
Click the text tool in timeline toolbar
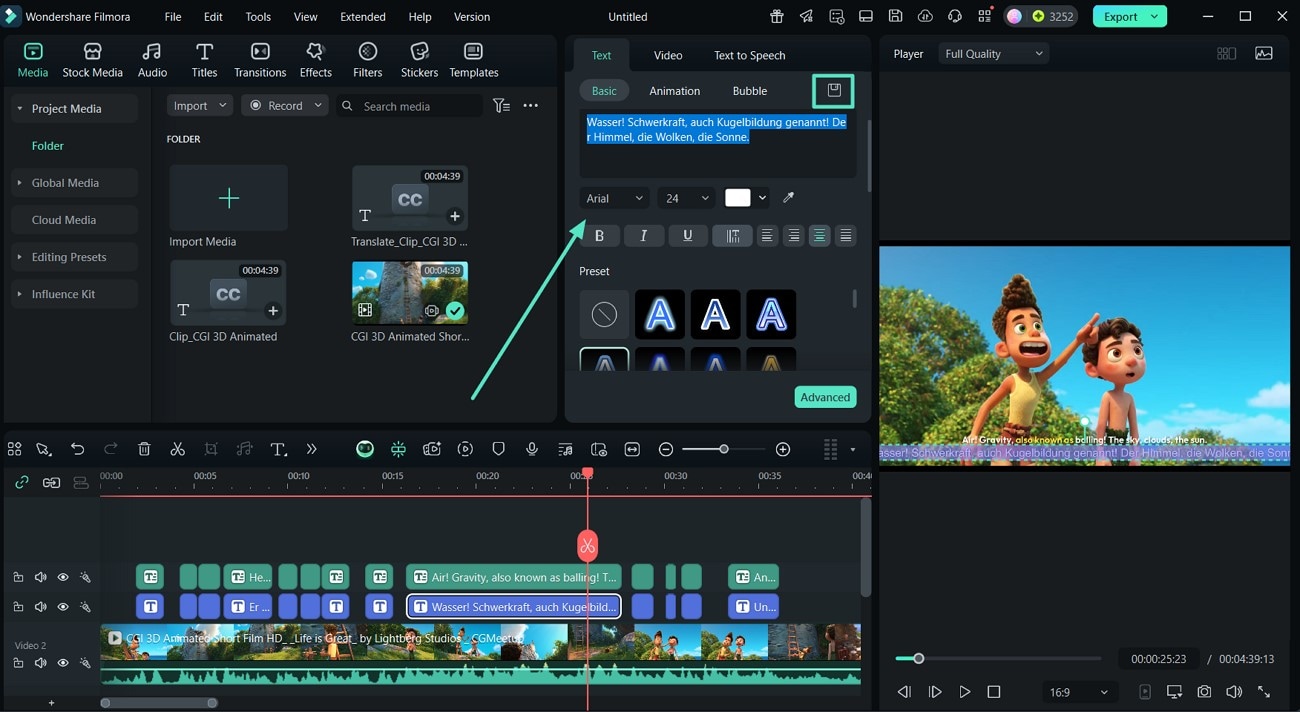279,450
